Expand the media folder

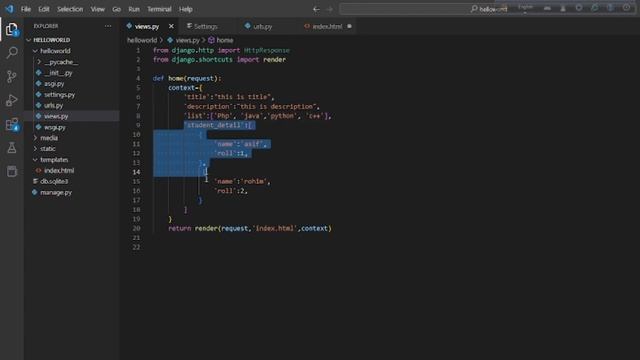pos(49,138)
